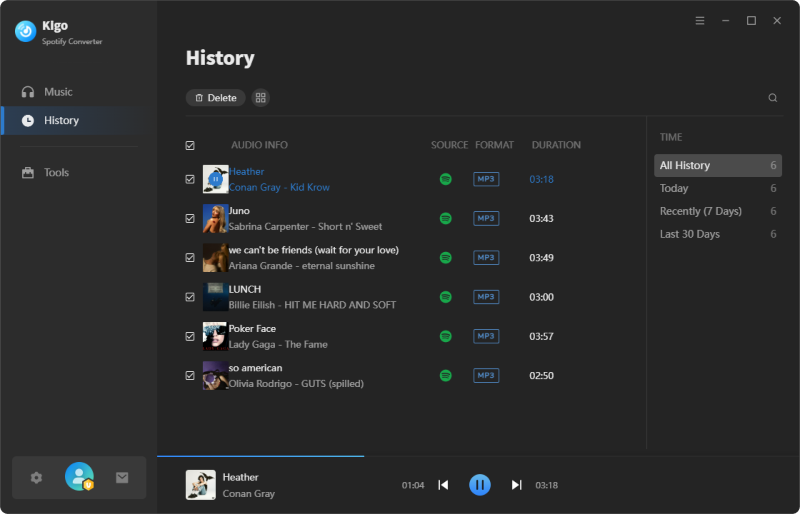The width and height of the screenshot is (800, 514).
Task: Click the Kigo logo icon
Action: (x=26, y=32)
